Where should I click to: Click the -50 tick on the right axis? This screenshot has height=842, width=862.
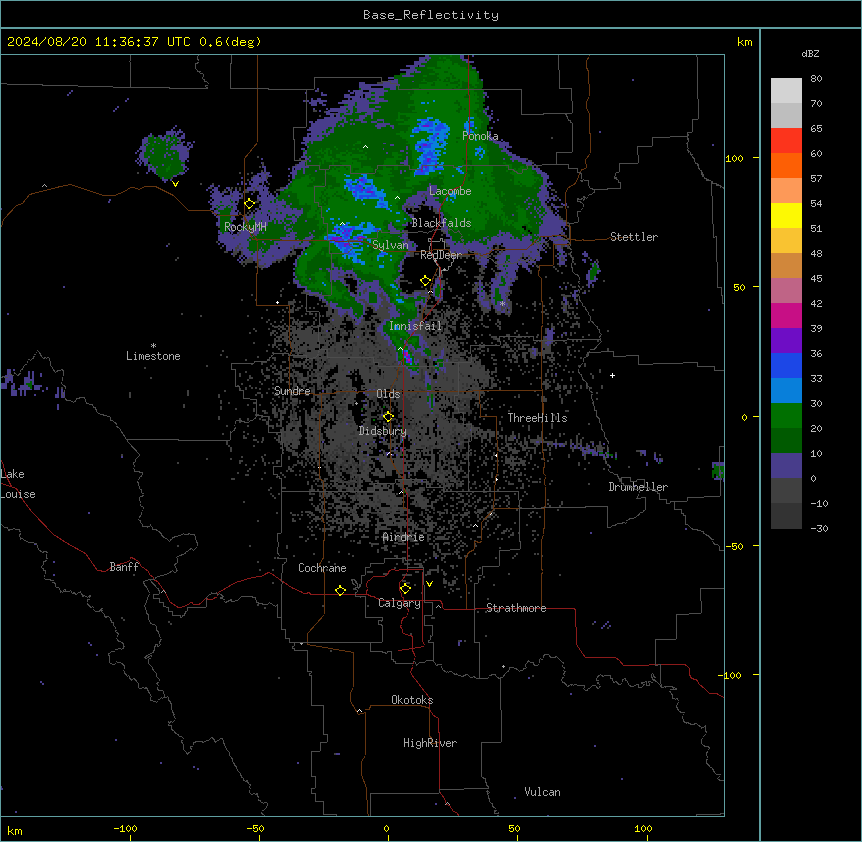(x=734, y=546)
